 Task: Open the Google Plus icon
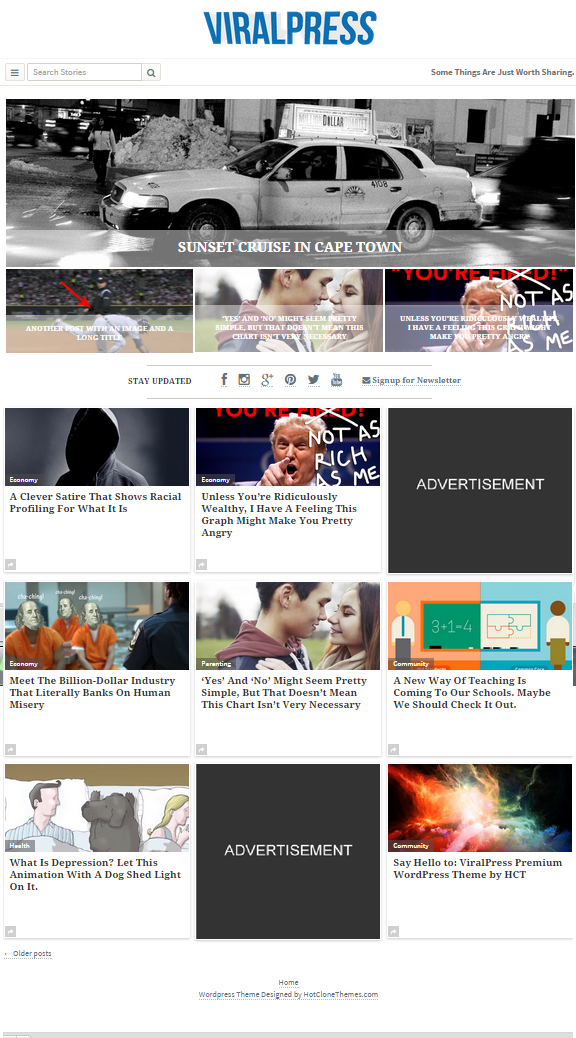[267, 379]
